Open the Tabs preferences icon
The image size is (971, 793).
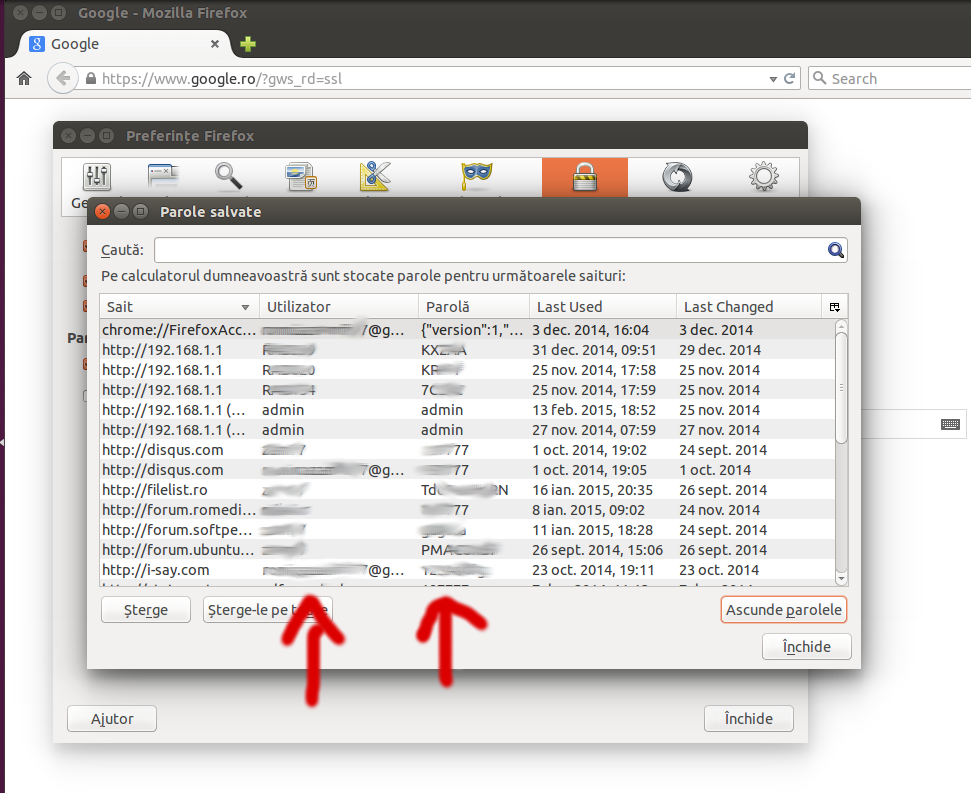point(163,176)
